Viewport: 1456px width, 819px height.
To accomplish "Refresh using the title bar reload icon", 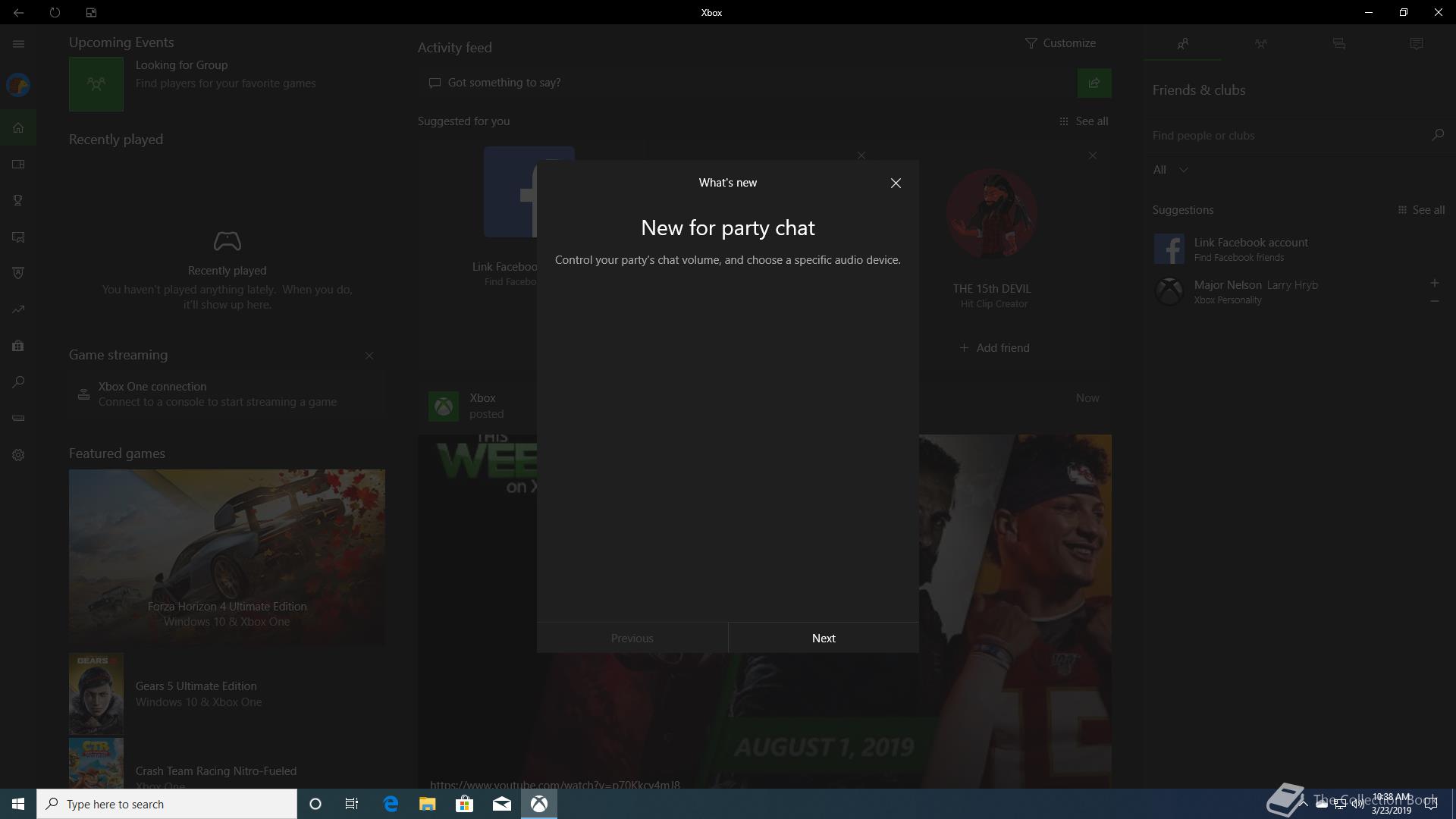I will [x=55, y=12].
